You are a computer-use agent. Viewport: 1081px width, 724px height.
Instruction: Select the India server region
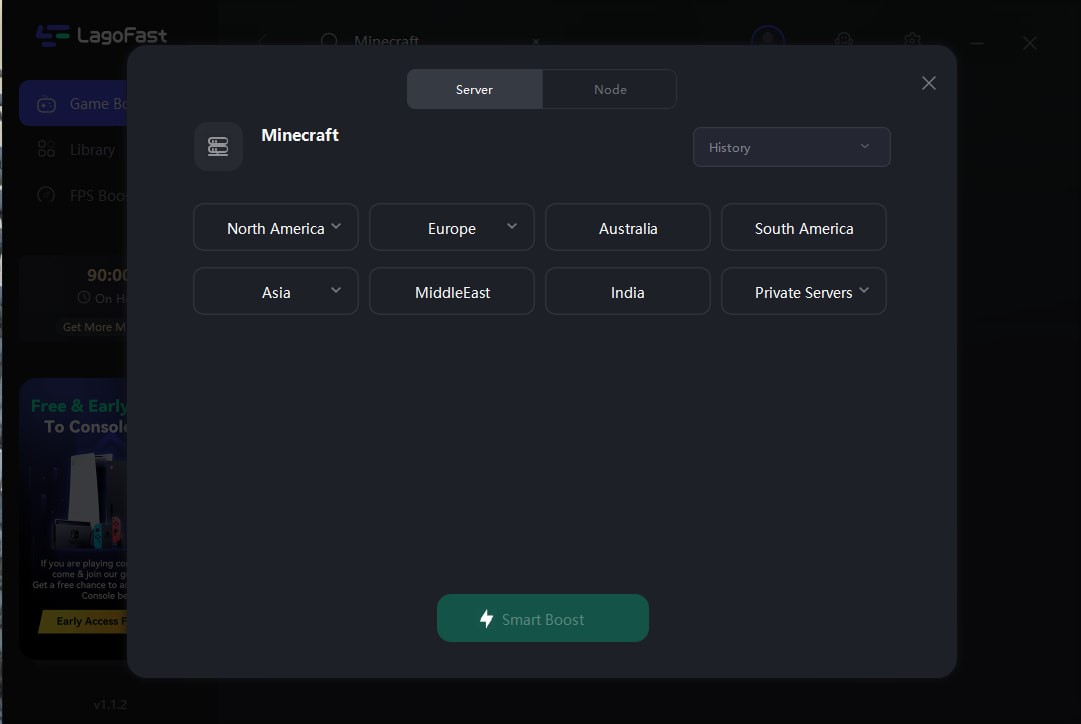[x=628, y=292]
